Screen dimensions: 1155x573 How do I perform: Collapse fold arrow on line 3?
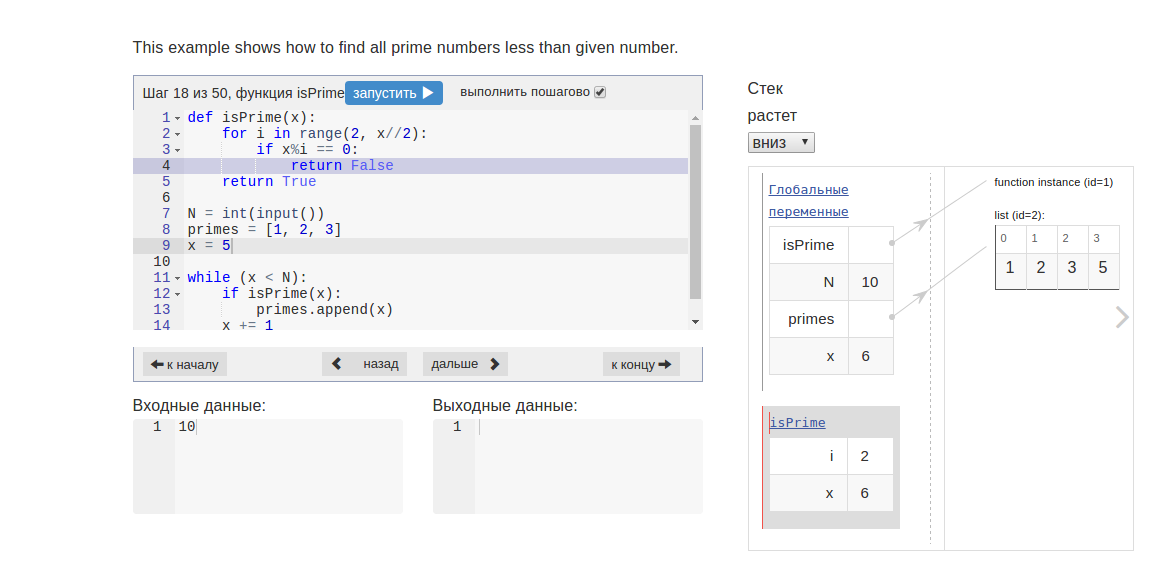(x=178, y=150)
